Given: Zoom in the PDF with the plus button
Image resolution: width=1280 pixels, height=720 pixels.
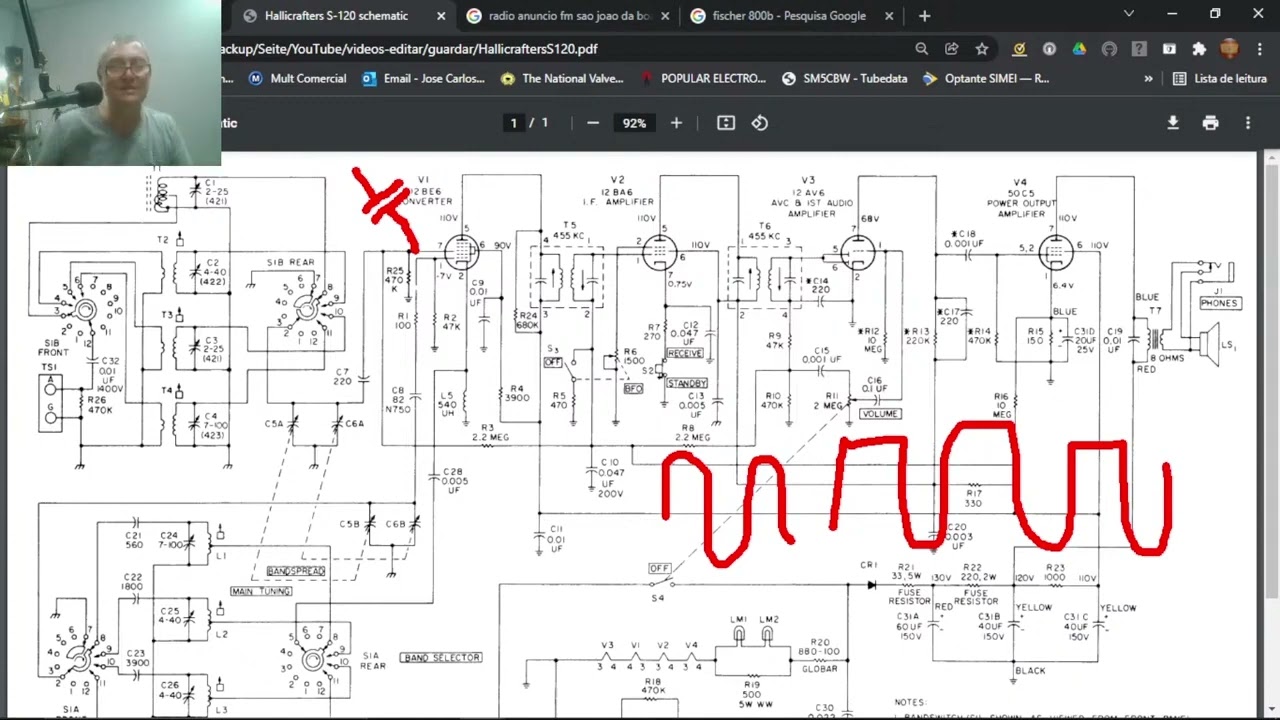Looking at the screenshot, I should coord(676,123).
